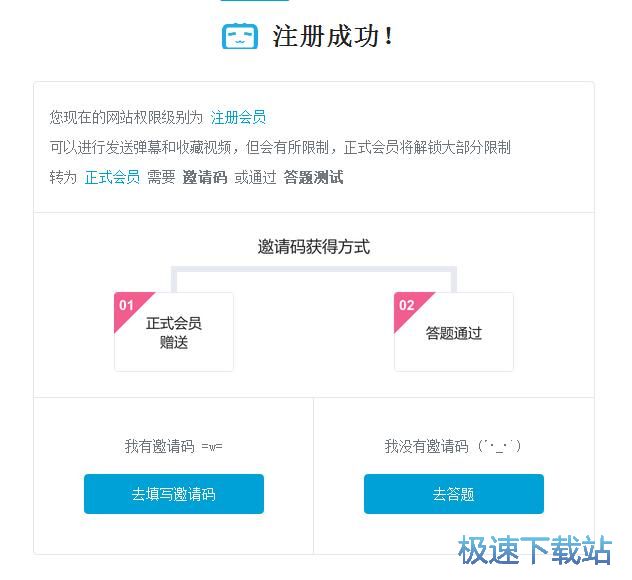Screen dimensions: 632x580
Task: Click the pink 02 corner badge
Action: coord(408,305)
